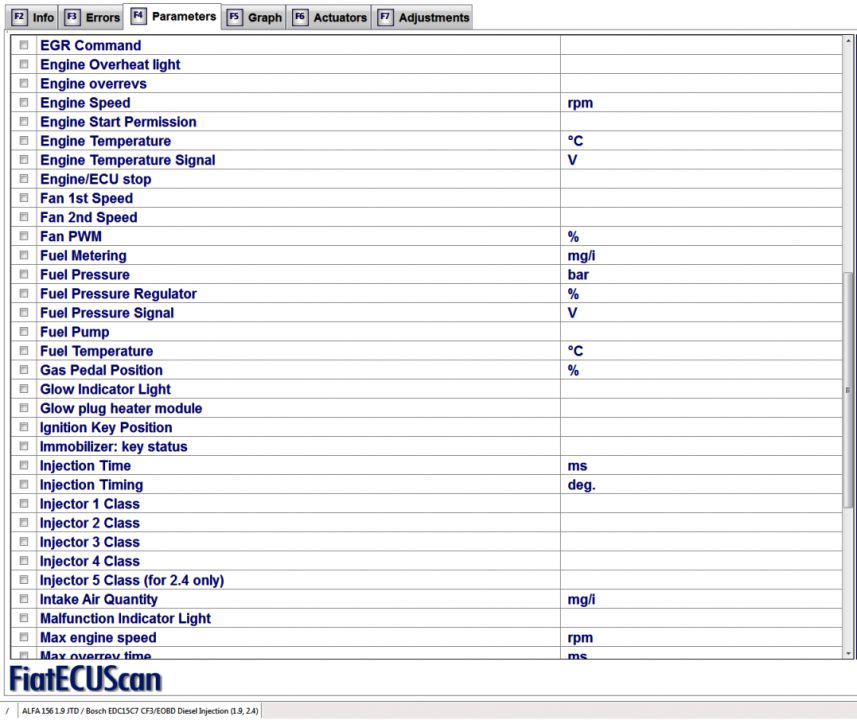Select the Injector 2 Class row label
This screenshot has height=720, width=857.
point(90,523)
